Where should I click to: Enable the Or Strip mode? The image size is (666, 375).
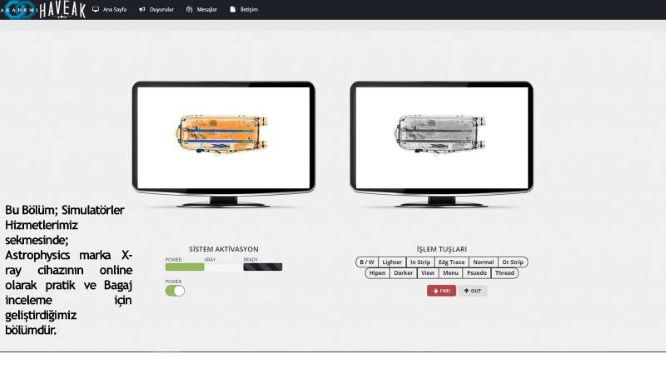click(x=513, y=262)
